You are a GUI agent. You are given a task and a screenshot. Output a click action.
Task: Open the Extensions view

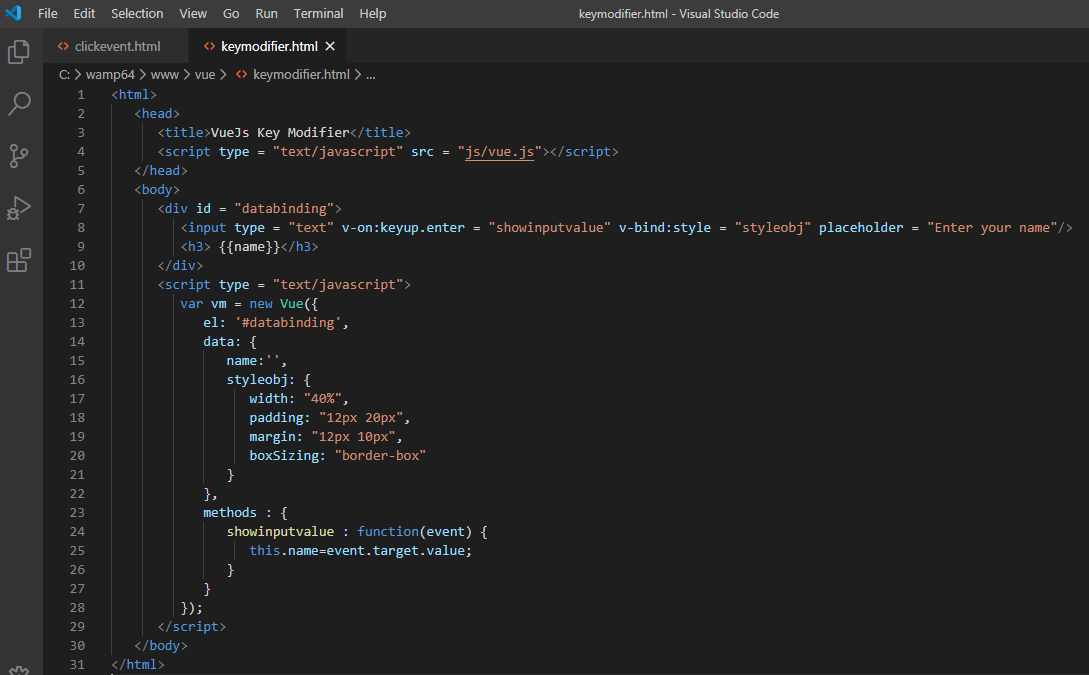pyautogui.click(x=19, y=260)
